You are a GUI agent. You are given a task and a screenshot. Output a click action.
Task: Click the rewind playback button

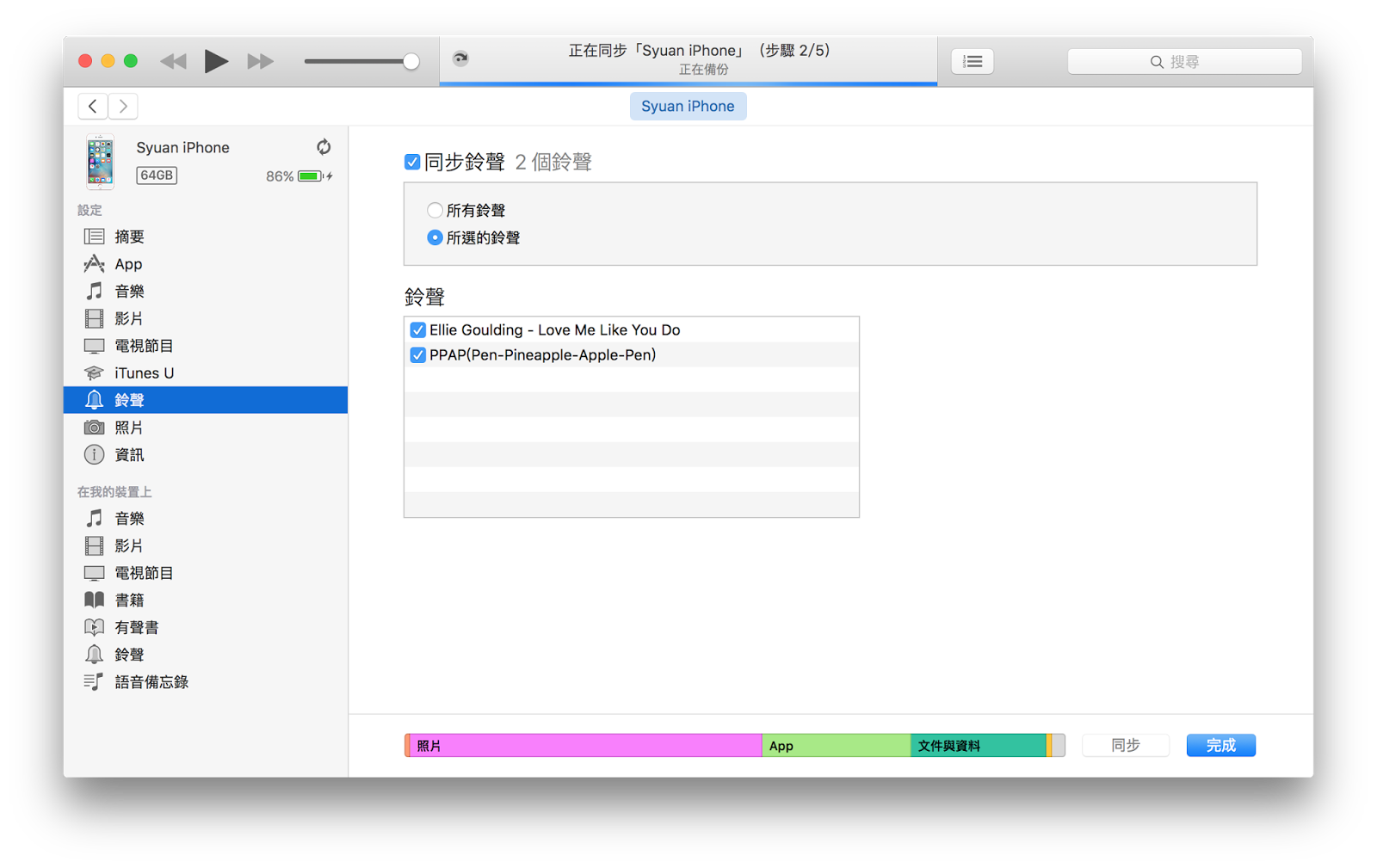click(173, 61)
